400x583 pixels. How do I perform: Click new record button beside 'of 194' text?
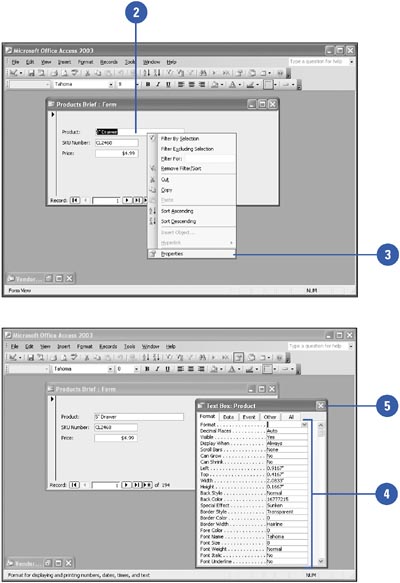click(x=148, y=485)
